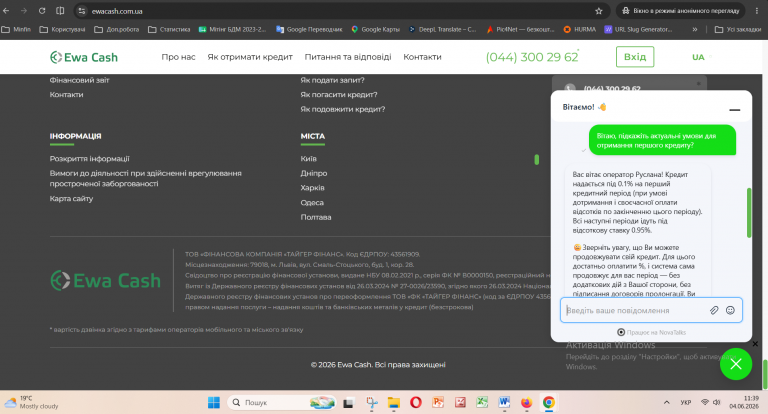Open Chrome three-dot menu
768x414 pixels.
coord(757,11)
